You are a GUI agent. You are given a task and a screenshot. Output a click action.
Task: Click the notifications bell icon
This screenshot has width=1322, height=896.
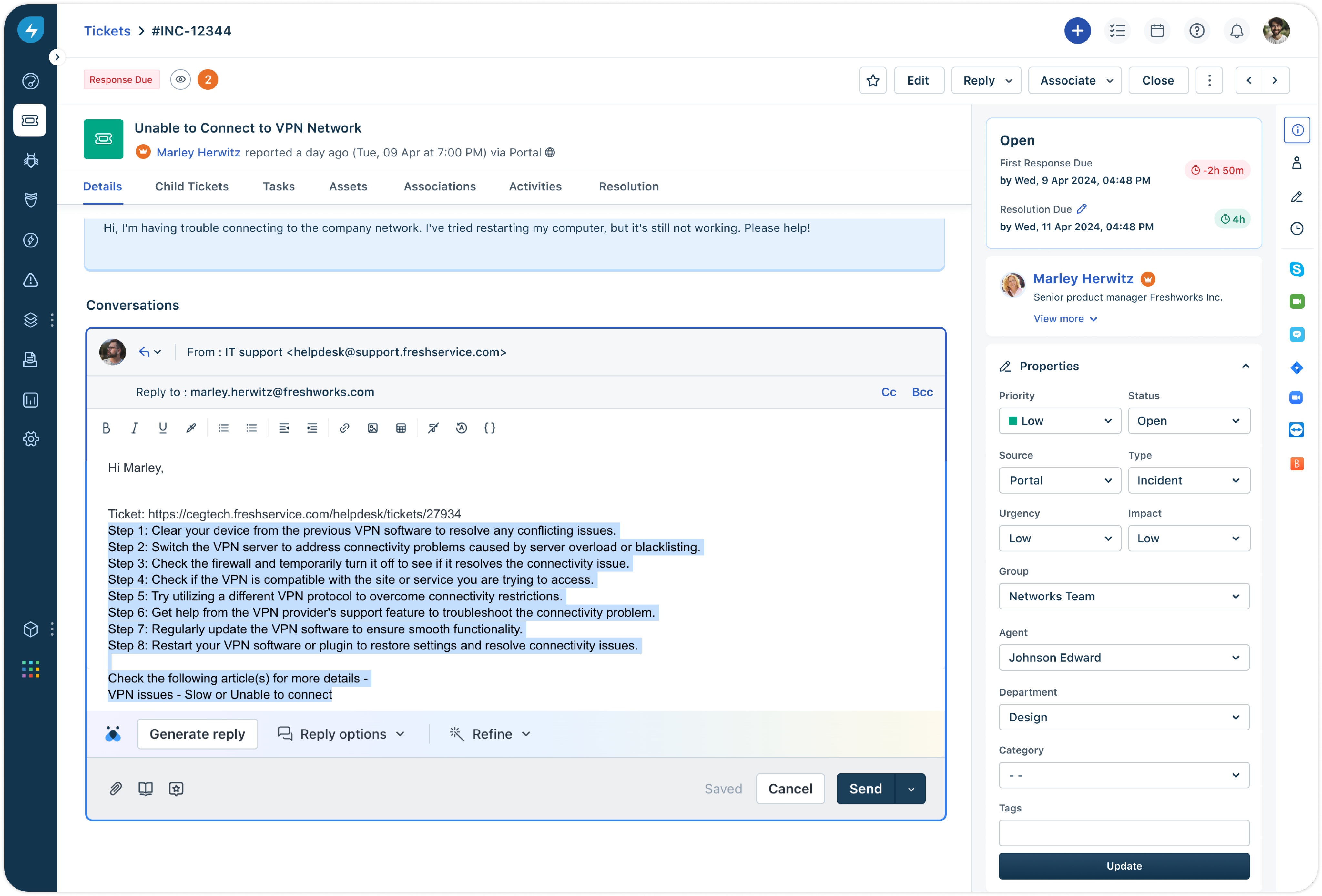point(1236,31)
